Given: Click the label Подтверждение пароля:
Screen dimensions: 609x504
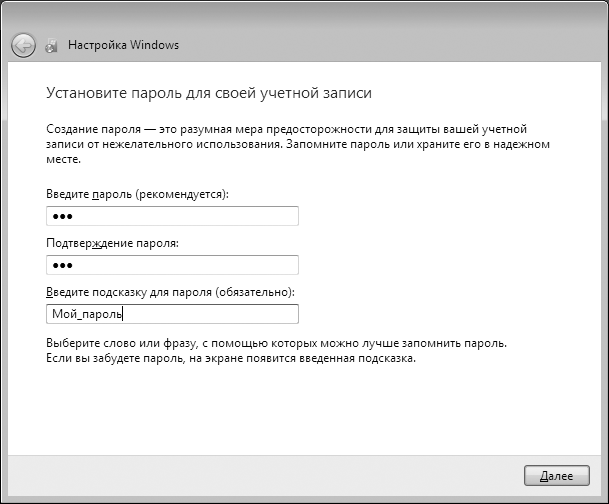Looking at the screenshot, I should pos(113,243).
